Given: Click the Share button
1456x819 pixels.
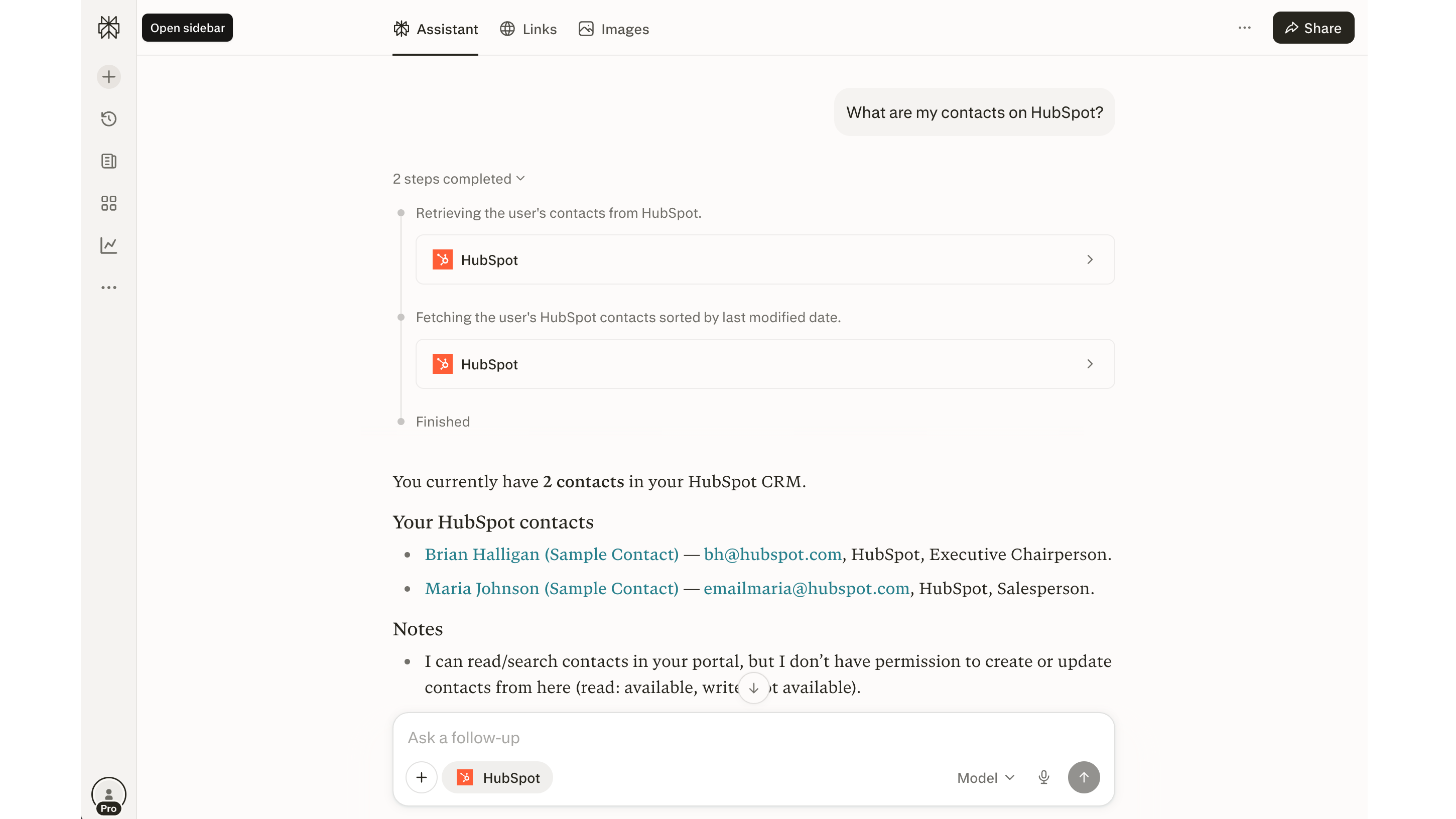Looking at the screenshot, I should (x=1312, y=28).
